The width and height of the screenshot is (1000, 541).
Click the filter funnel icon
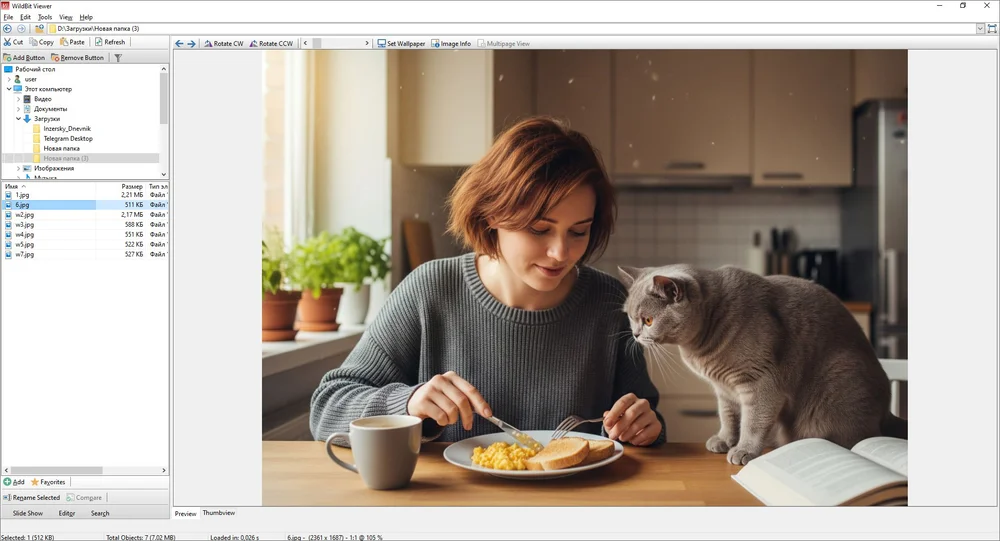pos(117,58)
